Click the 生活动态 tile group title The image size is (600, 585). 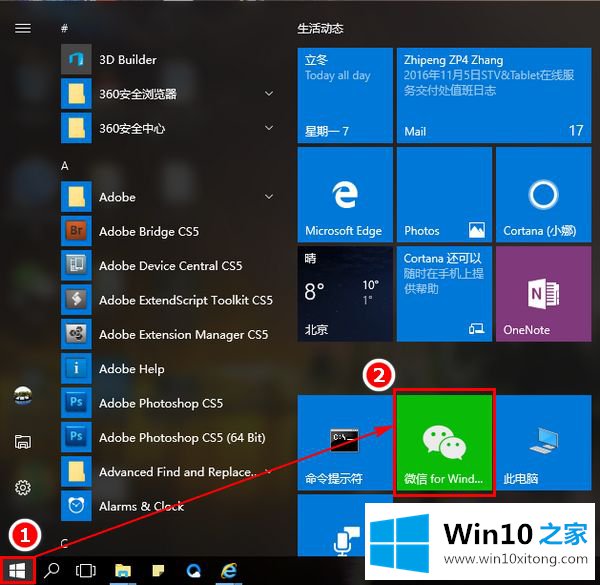click(321, 28)
